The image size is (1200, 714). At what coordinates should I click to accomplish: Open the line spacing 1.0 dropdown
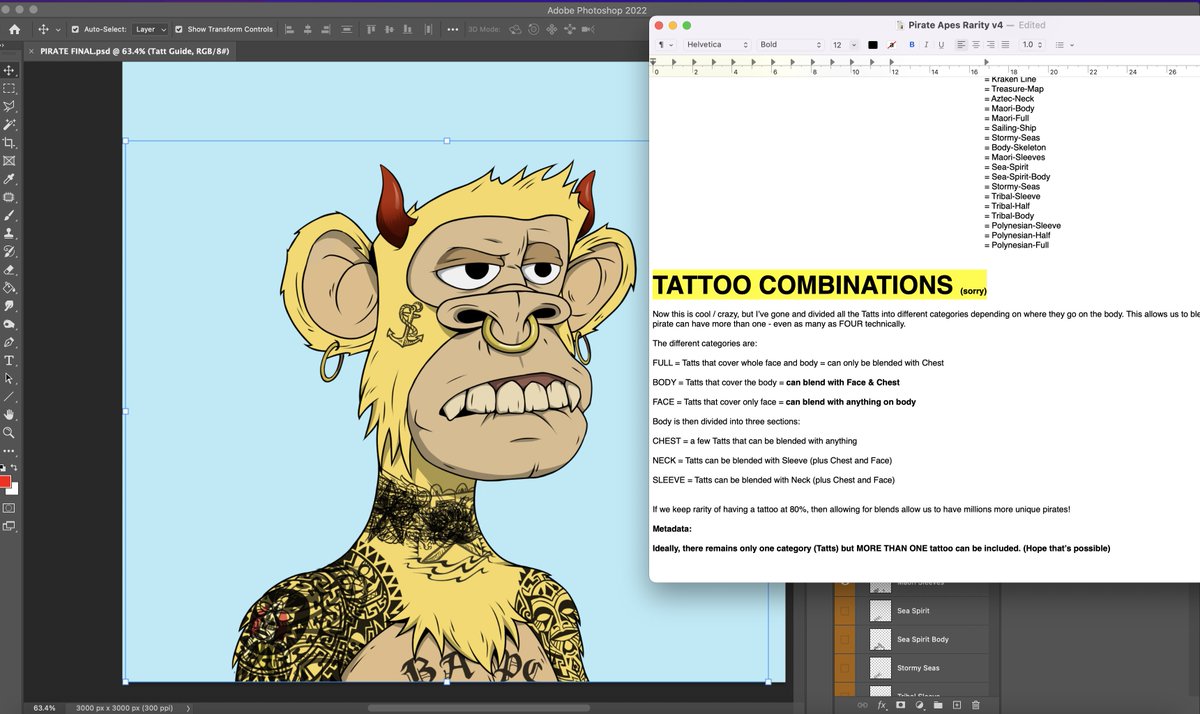pos(1032,45)
